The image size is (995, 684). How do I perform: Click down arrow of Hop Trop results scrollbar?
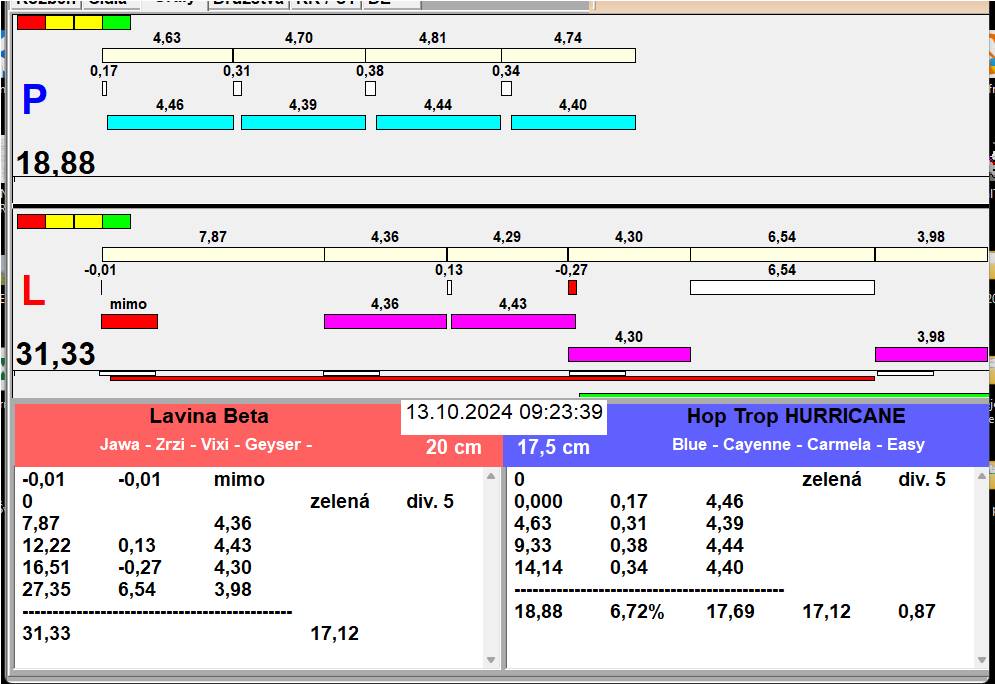click(982, 660)
